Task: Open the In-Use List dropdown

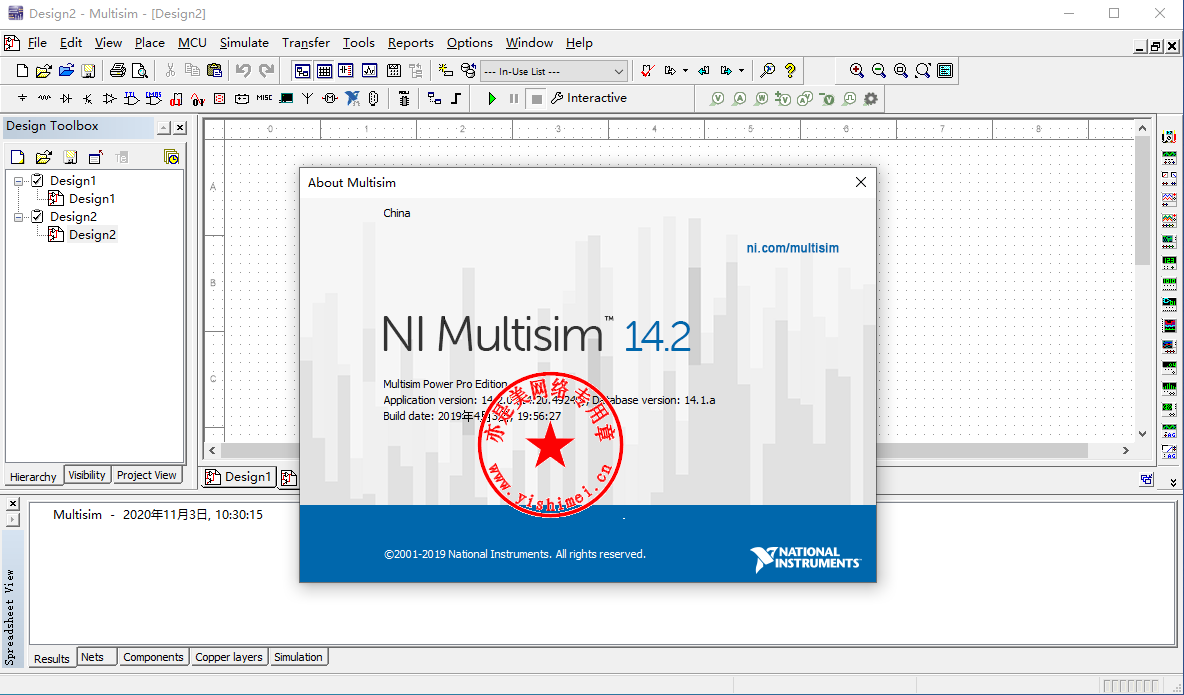Action: pyautogui.click(x=618, y=72)
